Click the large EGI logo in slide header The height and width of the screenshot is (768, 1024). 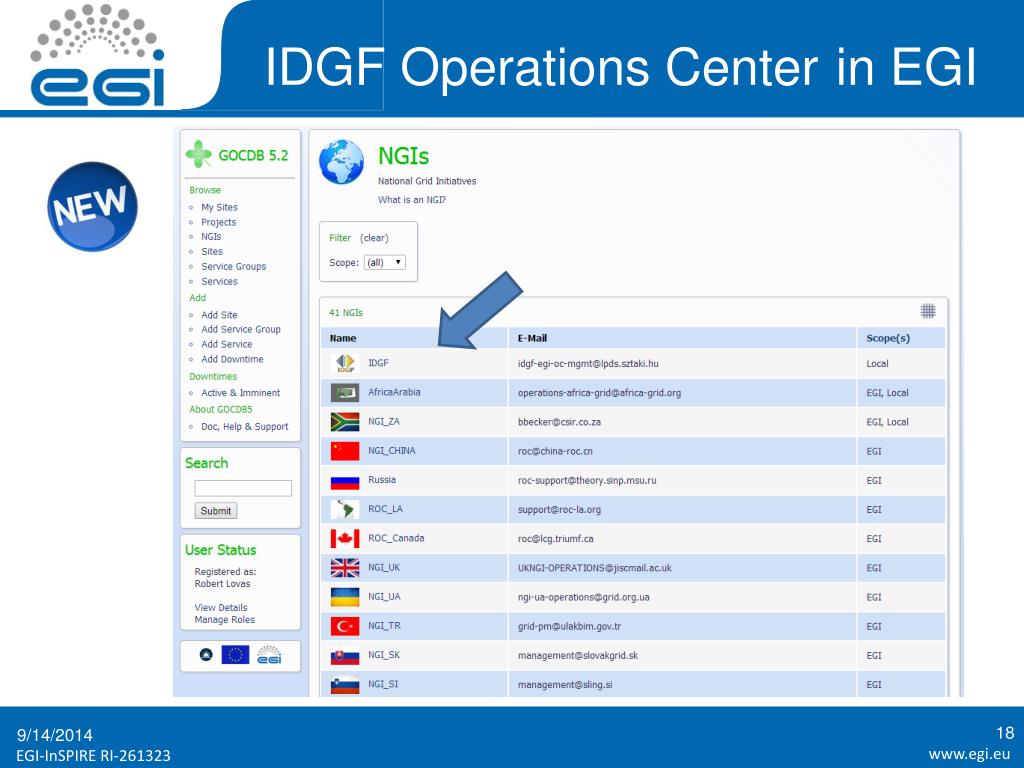[97, 56]
